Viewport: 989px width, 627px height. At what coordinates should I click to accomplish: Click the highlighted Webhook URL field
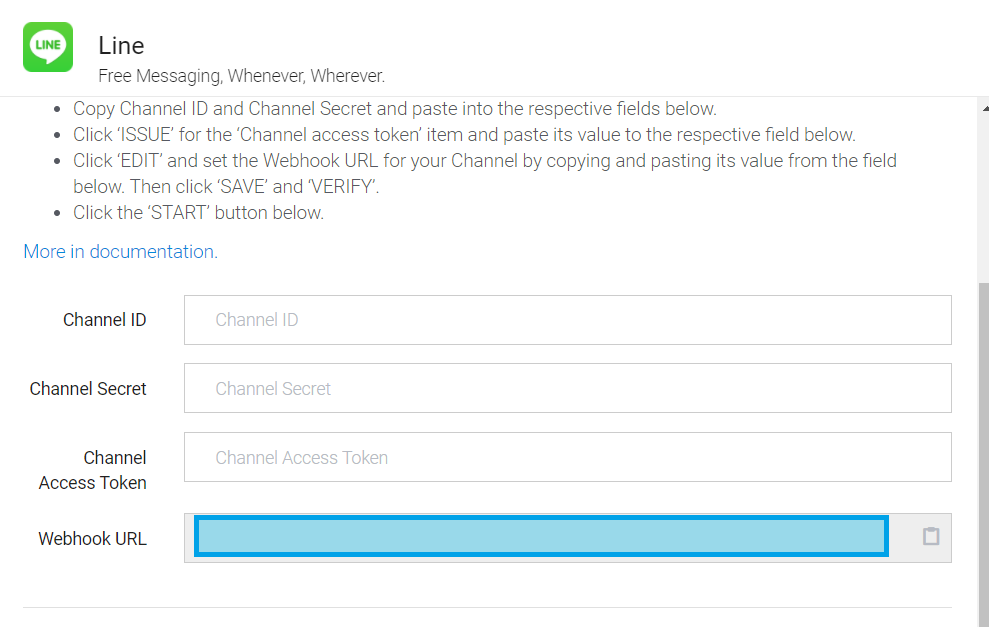pos(541,537)
